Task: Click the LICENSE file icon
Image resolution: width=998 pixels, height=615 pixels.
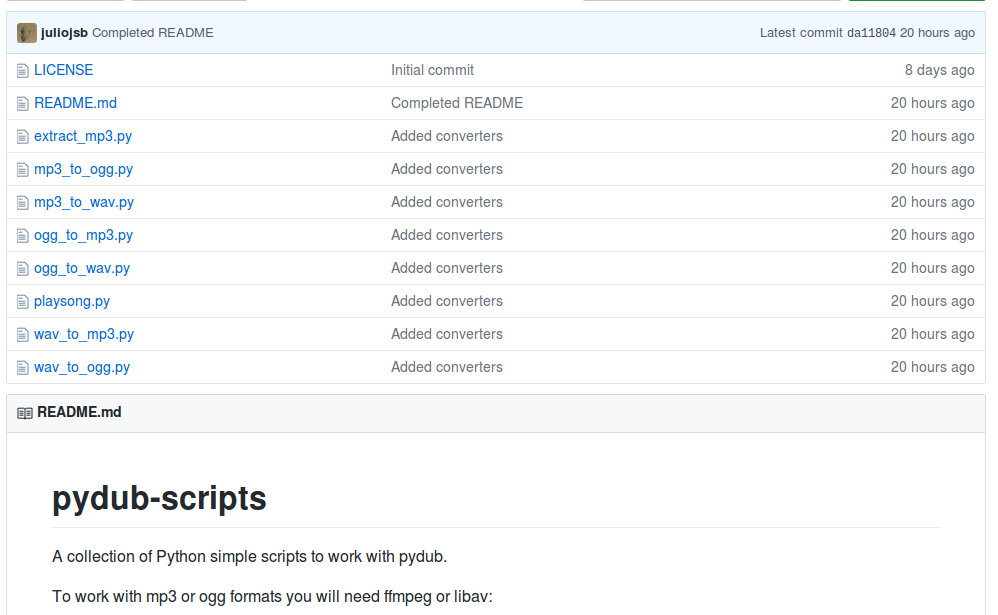Action: click(x=22, y=71)
